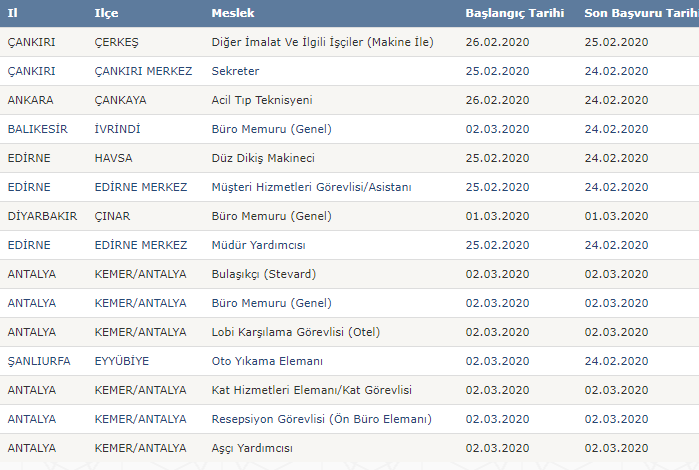Screen dimensions: 699x470
Task: Click the Il column header
Action: coord(12,13)
